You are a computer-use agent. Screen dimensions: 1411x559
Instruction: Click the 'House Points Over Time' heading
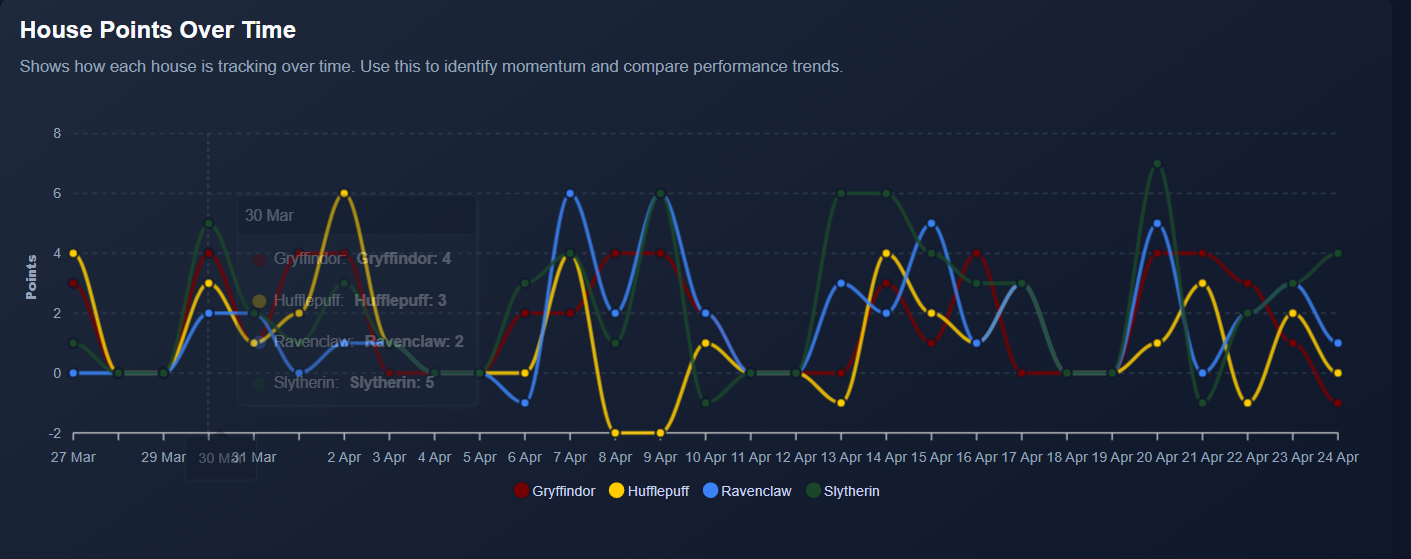point(158,30)
